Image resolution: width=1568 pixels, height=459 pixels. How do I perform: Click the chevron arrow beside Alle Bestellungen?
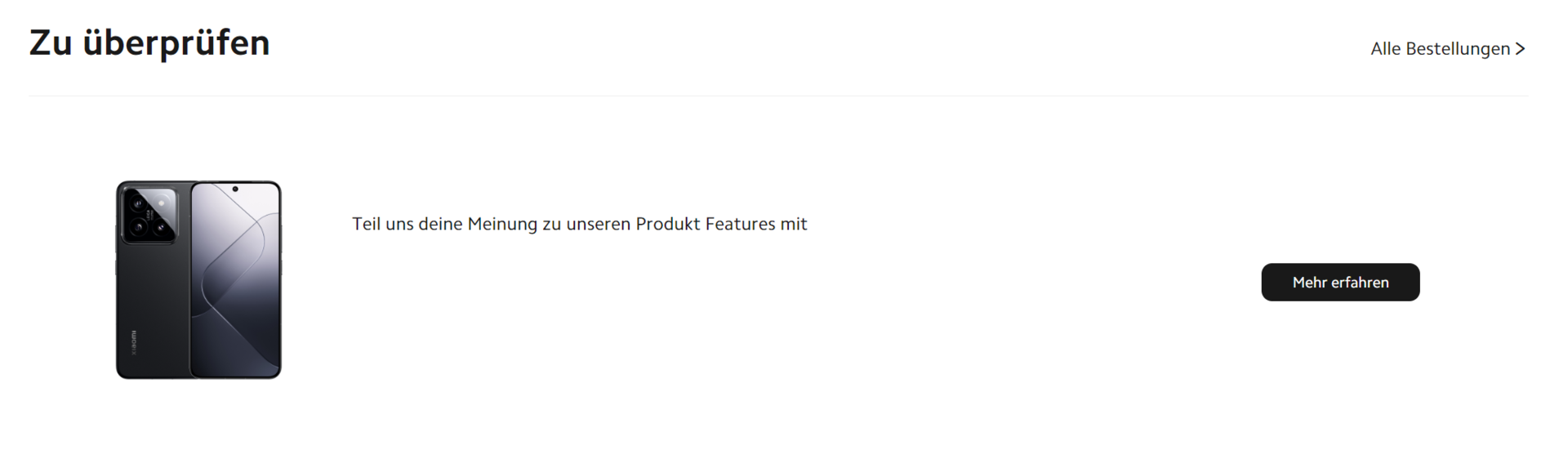[1520, 49]
